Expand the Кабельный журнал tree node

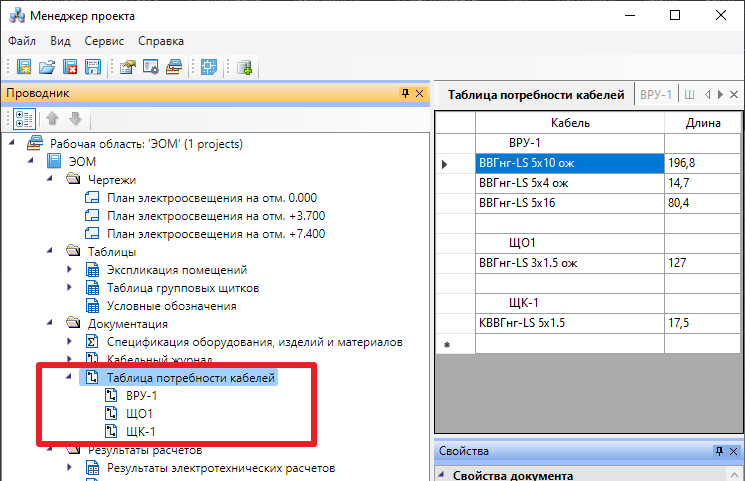pos(69,360)
